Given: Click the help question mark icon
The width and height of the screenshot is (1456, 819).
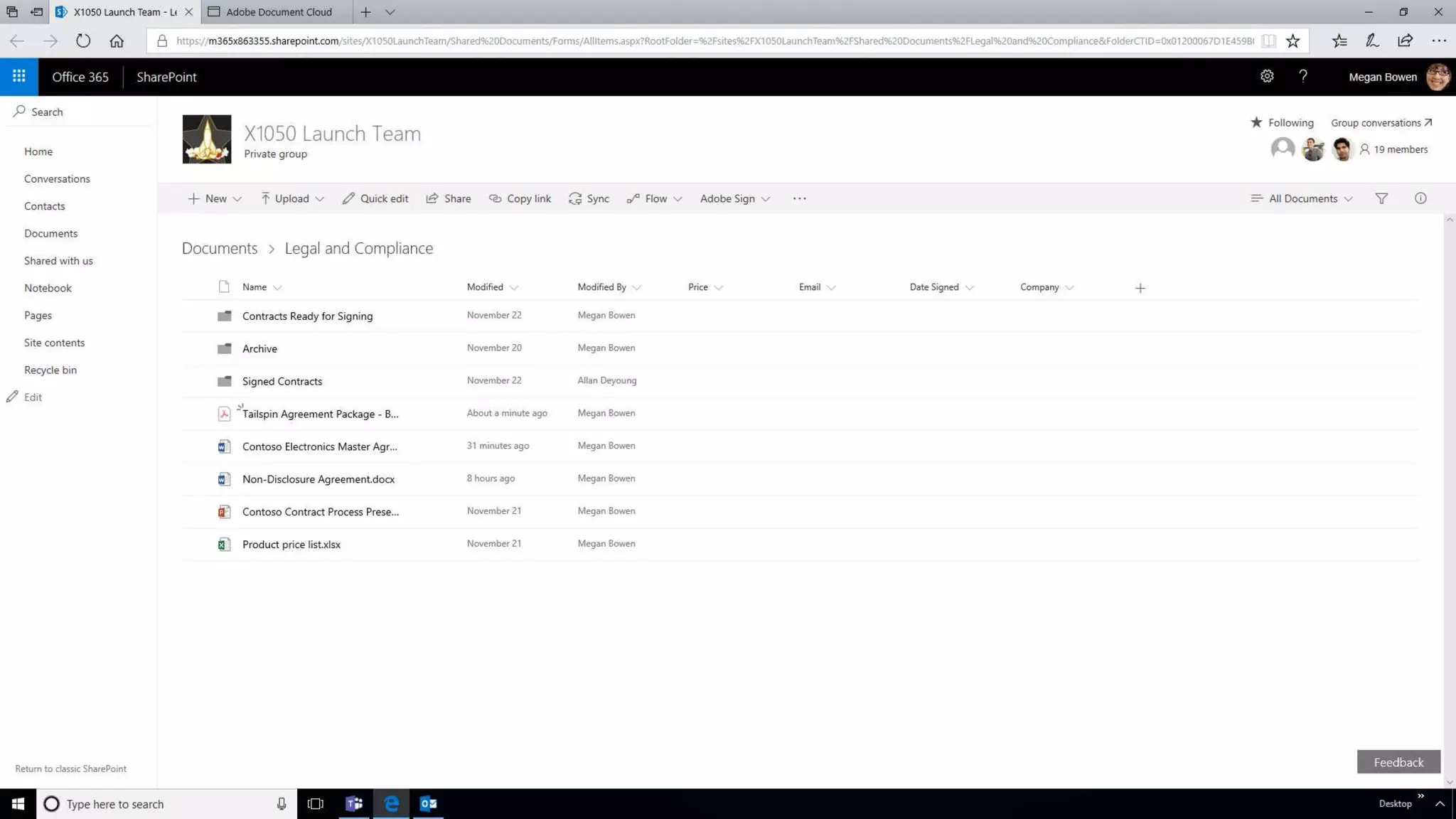Looking at the screenshot, I should (1302, 77).
